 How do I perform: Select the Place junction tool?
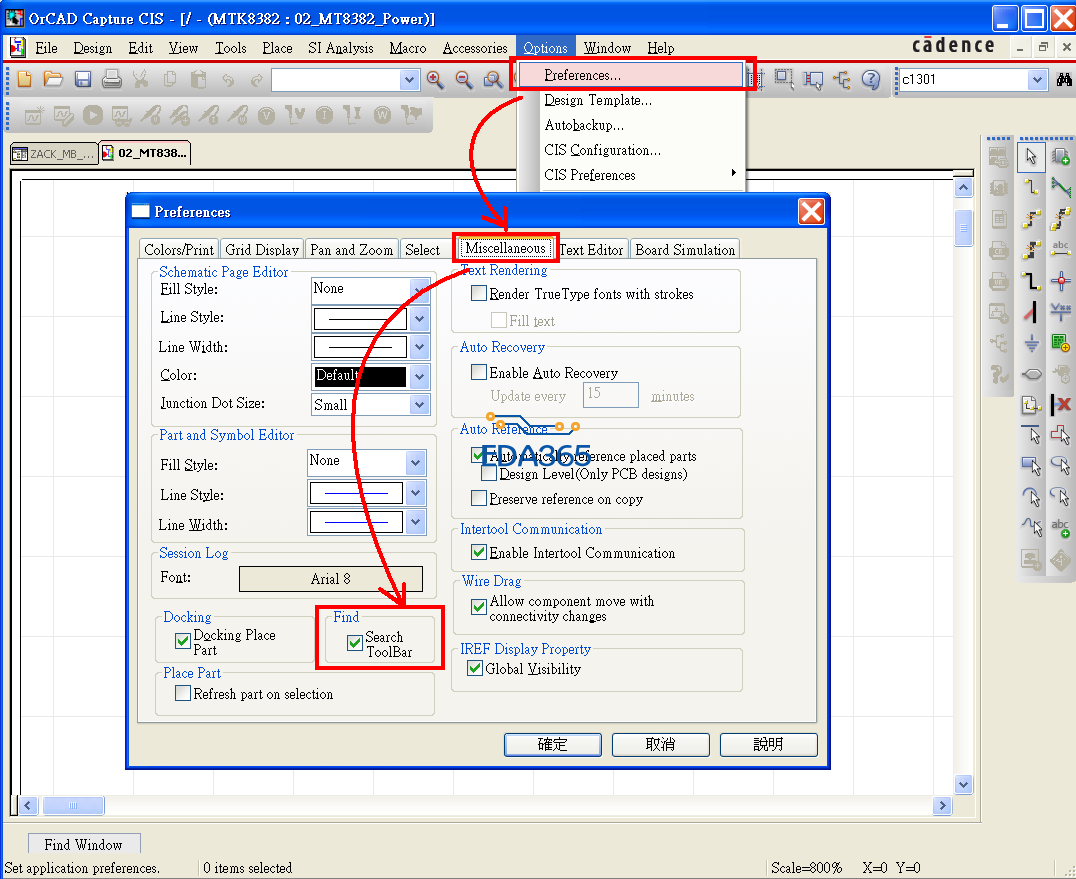(x=1061, y=280)
